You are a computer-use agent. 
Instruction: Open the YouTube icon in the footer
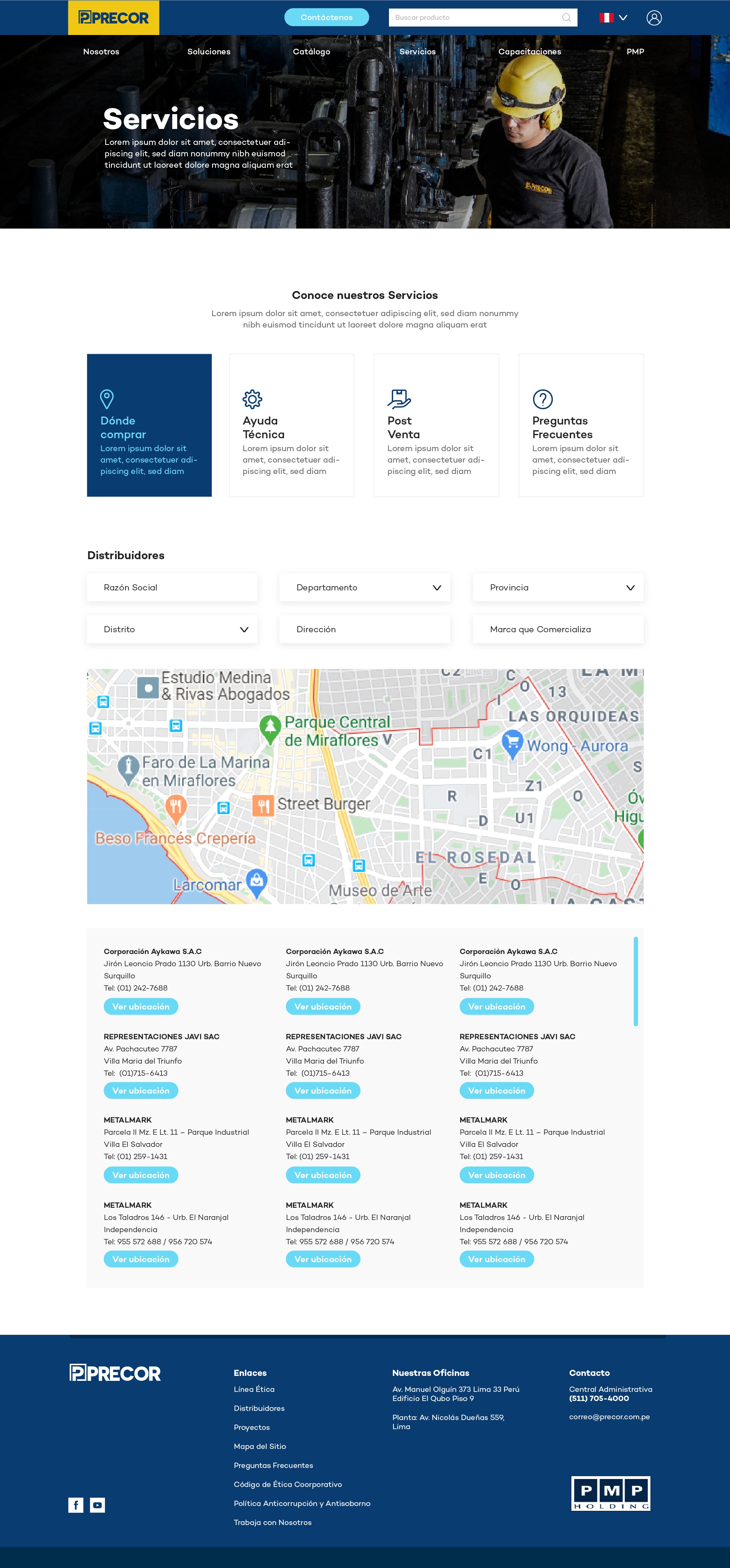click(x=97, y=1505)
